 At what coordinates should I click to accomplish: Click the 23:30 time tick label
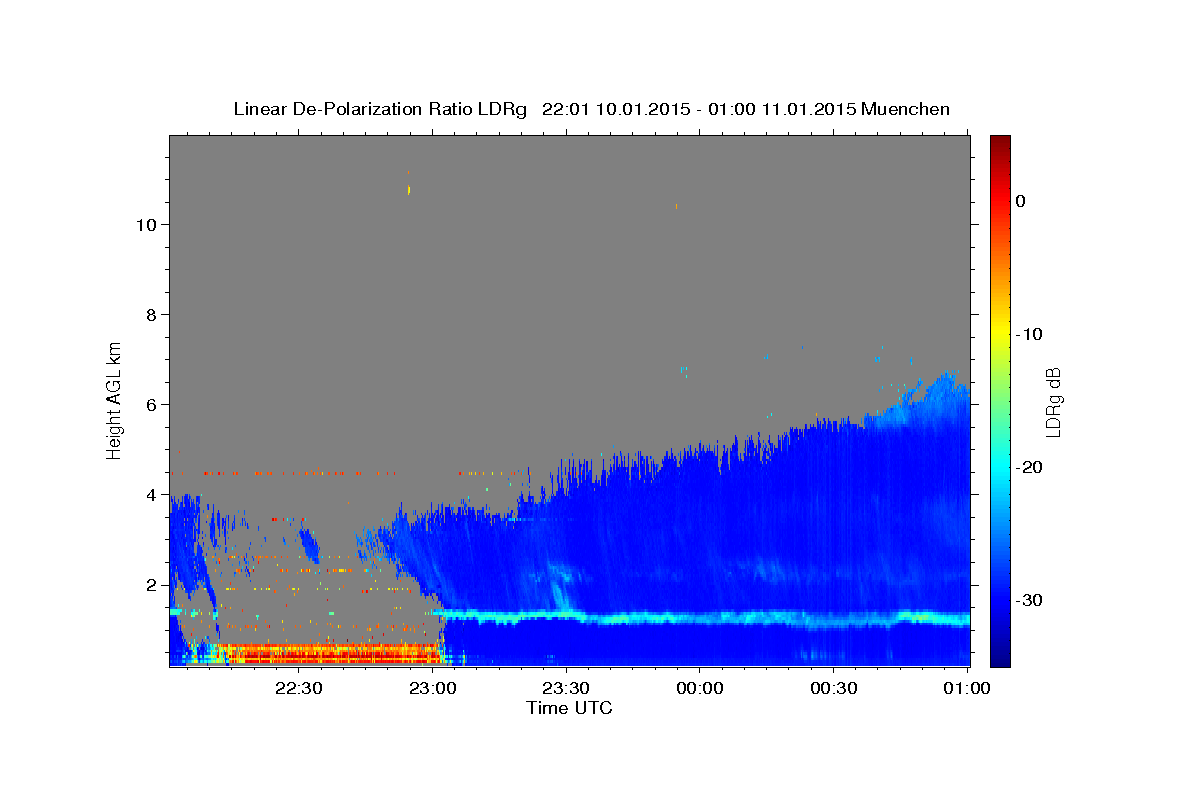(x=566, y=688)
